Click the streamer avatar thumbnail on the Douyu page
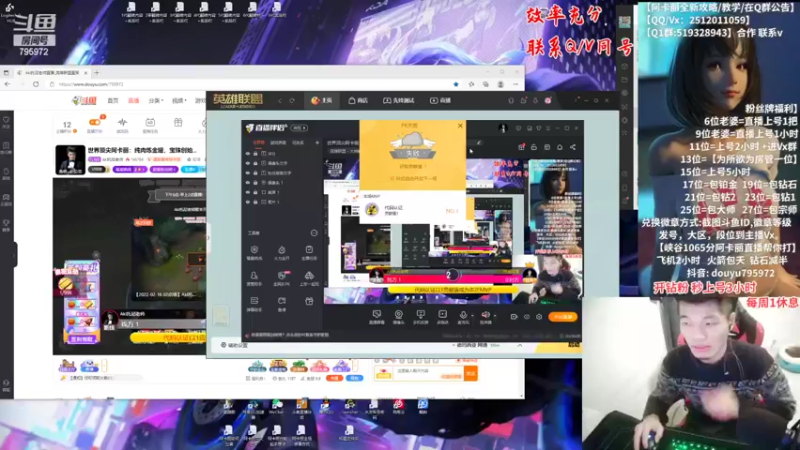This screenshot has height=450, width=800. point(70,160)
